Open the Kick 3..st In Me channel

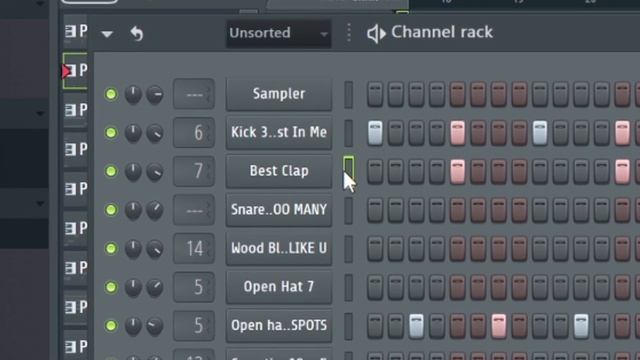(279, 133)
